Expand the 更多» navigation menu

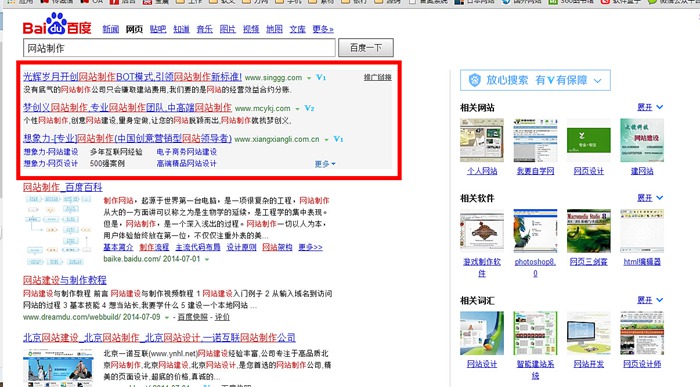pos(323,29)
